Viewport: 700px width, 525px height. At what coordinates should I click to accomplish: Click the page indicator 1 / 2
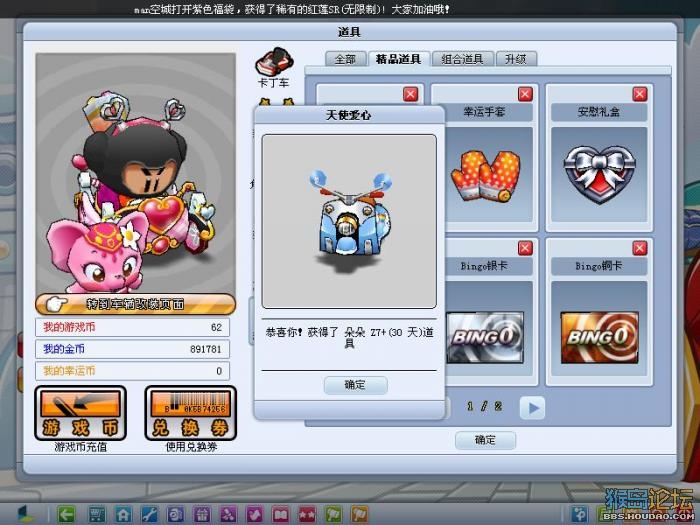click(484, 407)
